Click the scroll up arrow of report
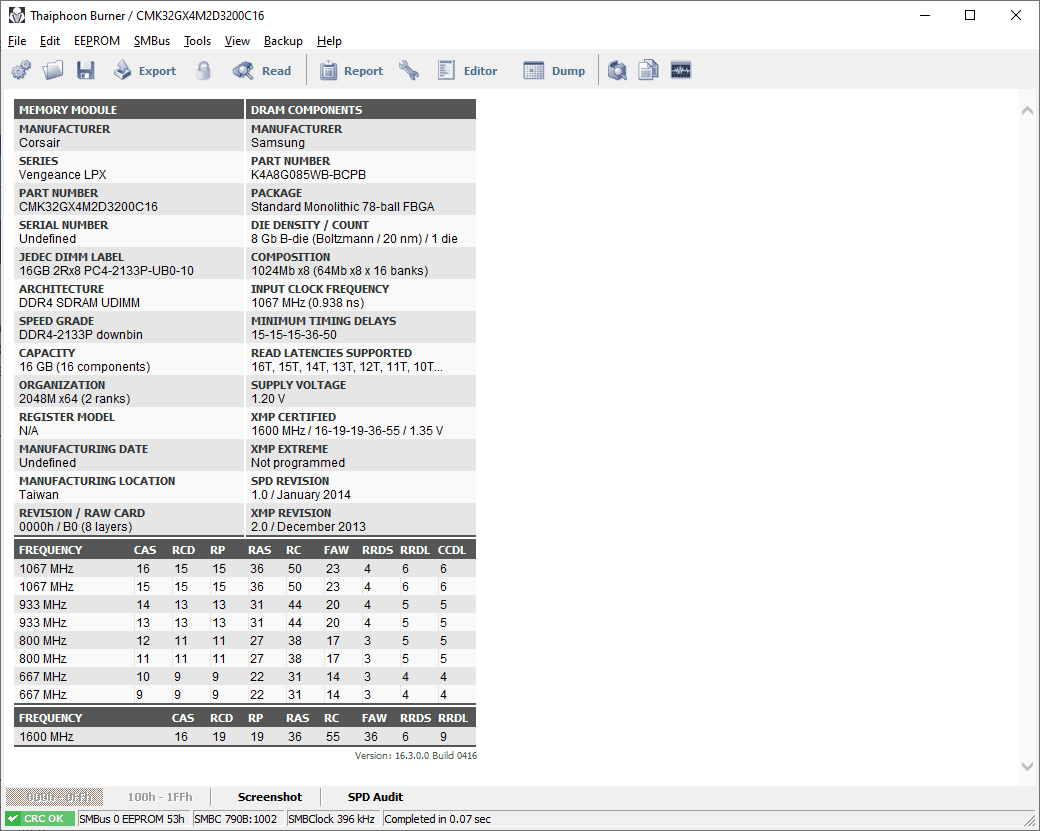The image size is (1040, 831). click(x=1027, y=111)
